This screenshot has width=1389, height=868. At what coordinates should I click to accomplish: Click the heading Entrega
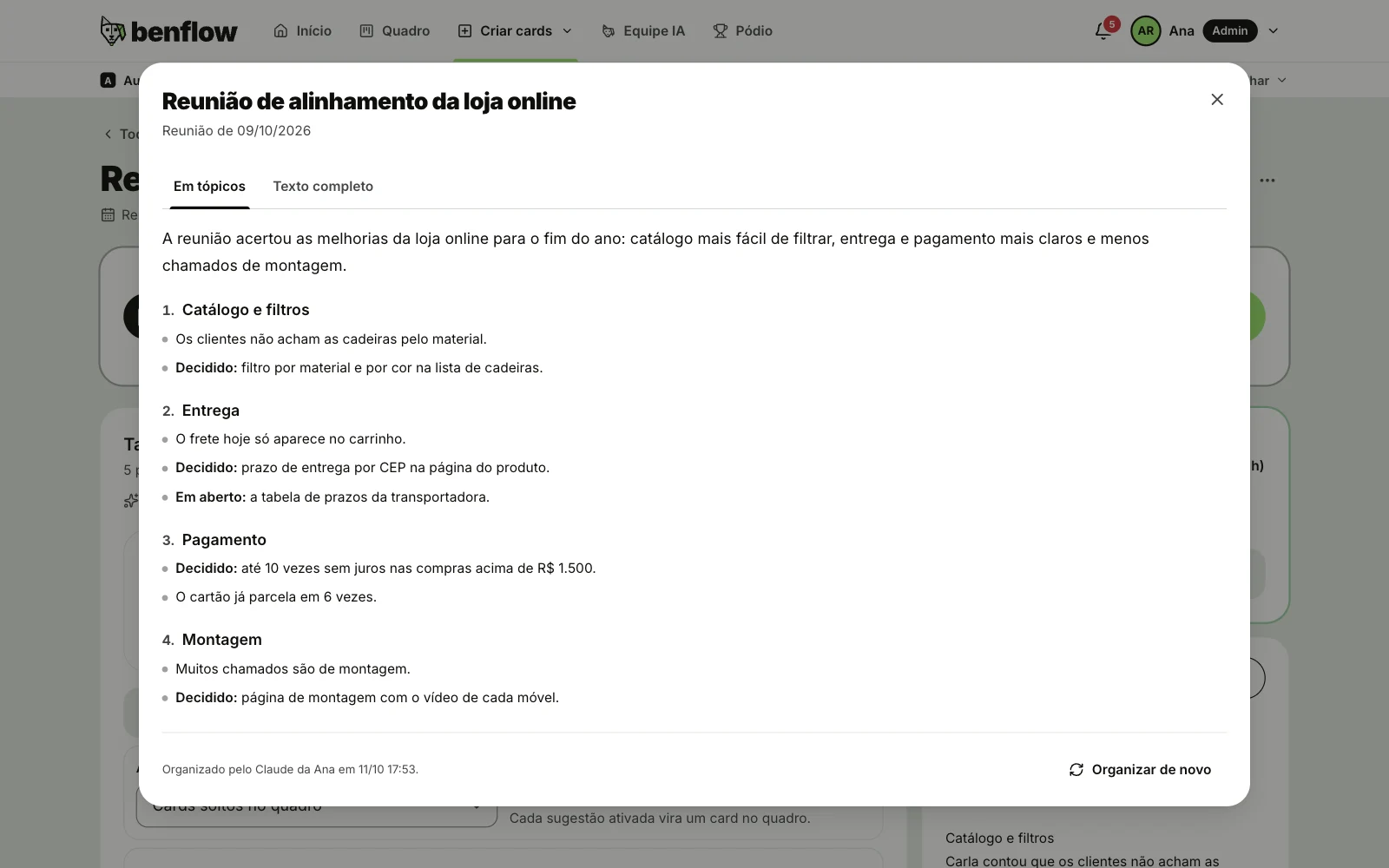click(x=211, y=411)
